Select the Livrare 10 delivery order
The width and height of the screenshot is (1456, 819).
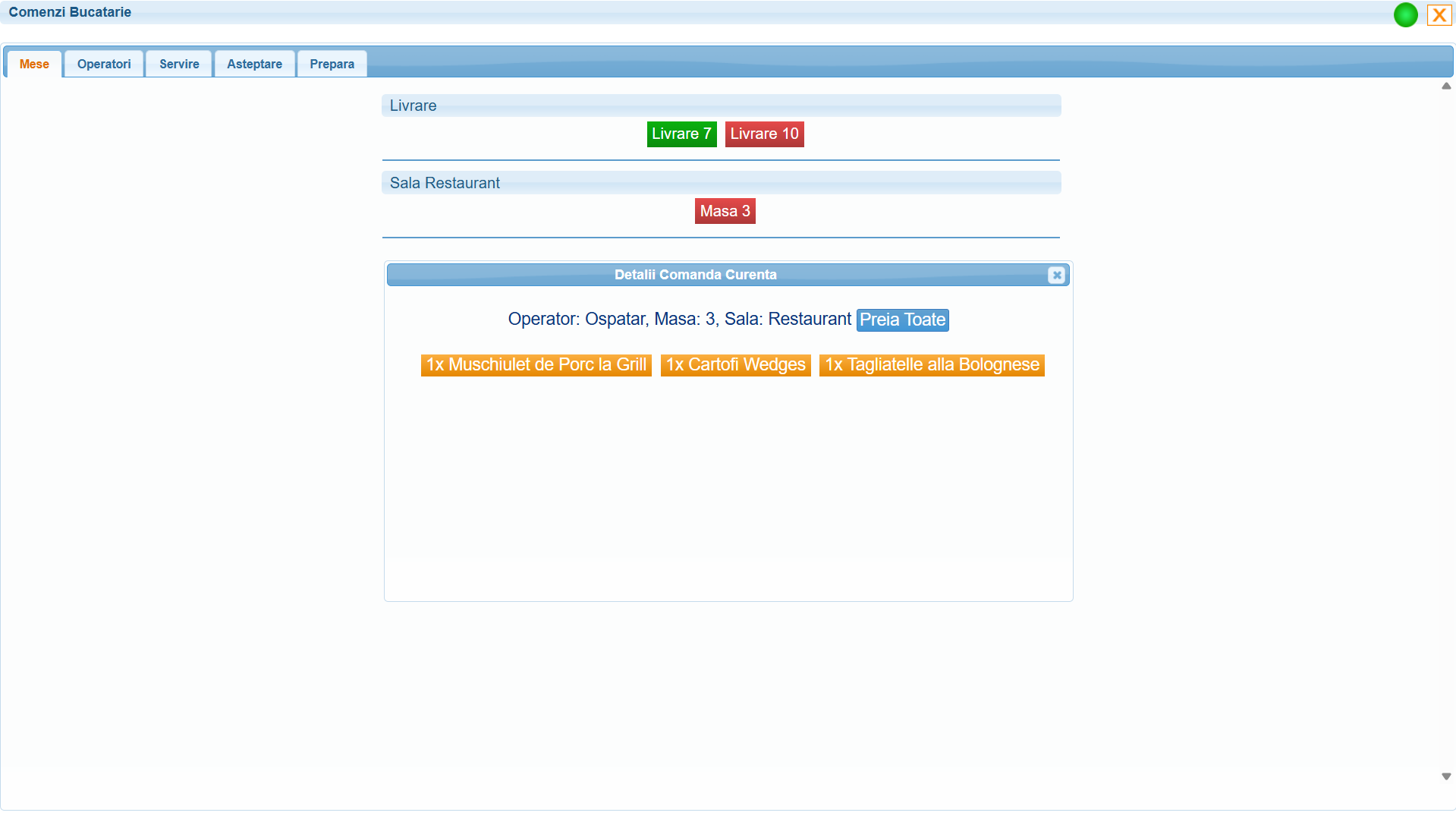(764, 134)
